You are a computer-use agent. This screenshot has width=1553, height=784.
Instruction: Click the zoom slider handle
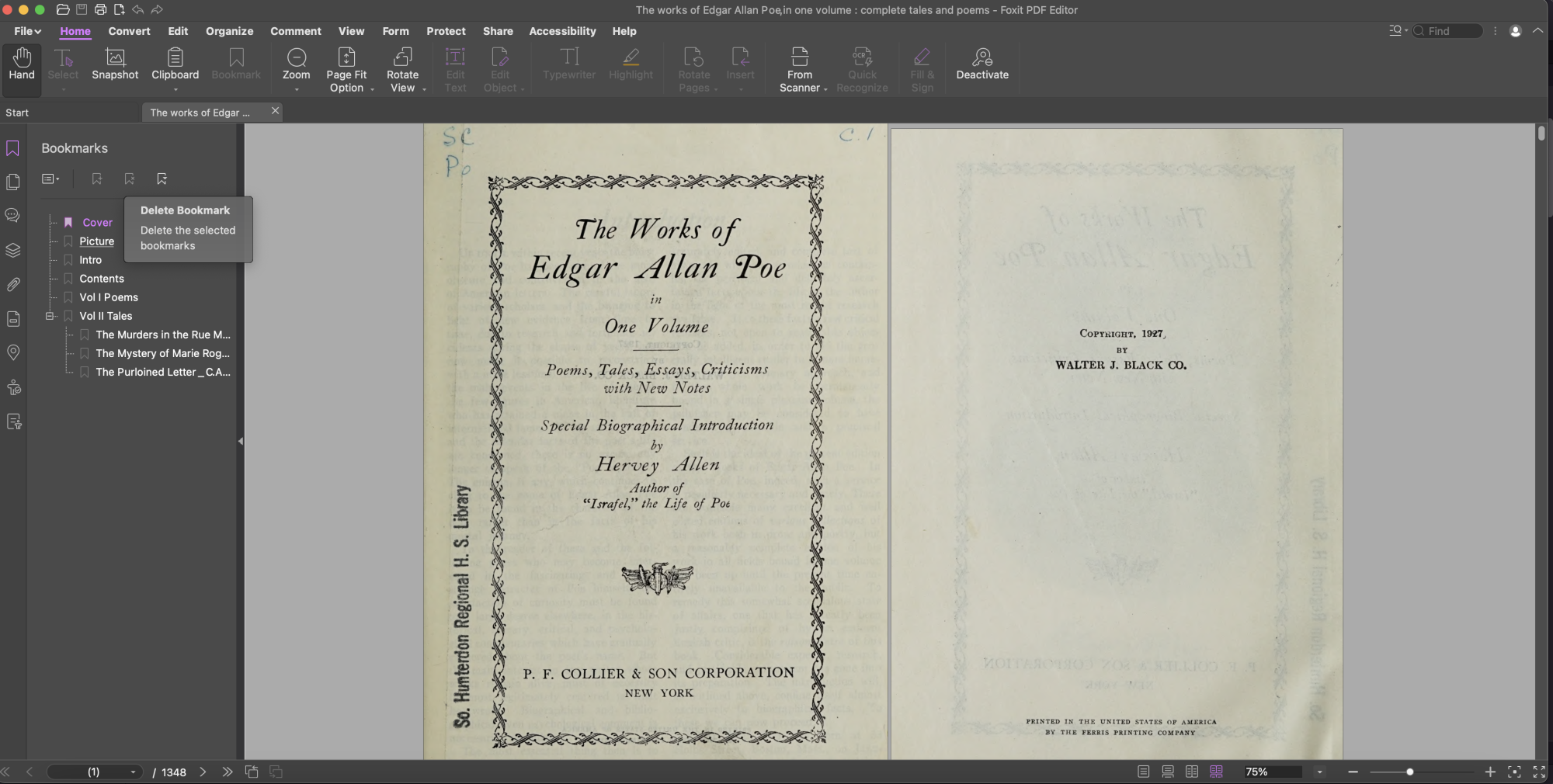coord(1409,772)
